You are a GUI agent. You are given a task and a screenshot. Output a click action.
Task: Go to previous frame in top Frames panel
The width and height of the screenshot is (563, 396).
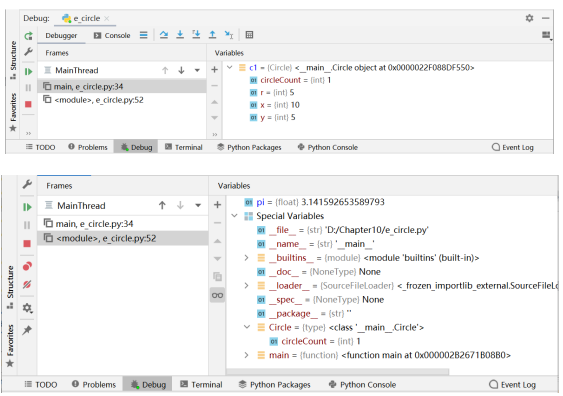(x=165, y=70)
